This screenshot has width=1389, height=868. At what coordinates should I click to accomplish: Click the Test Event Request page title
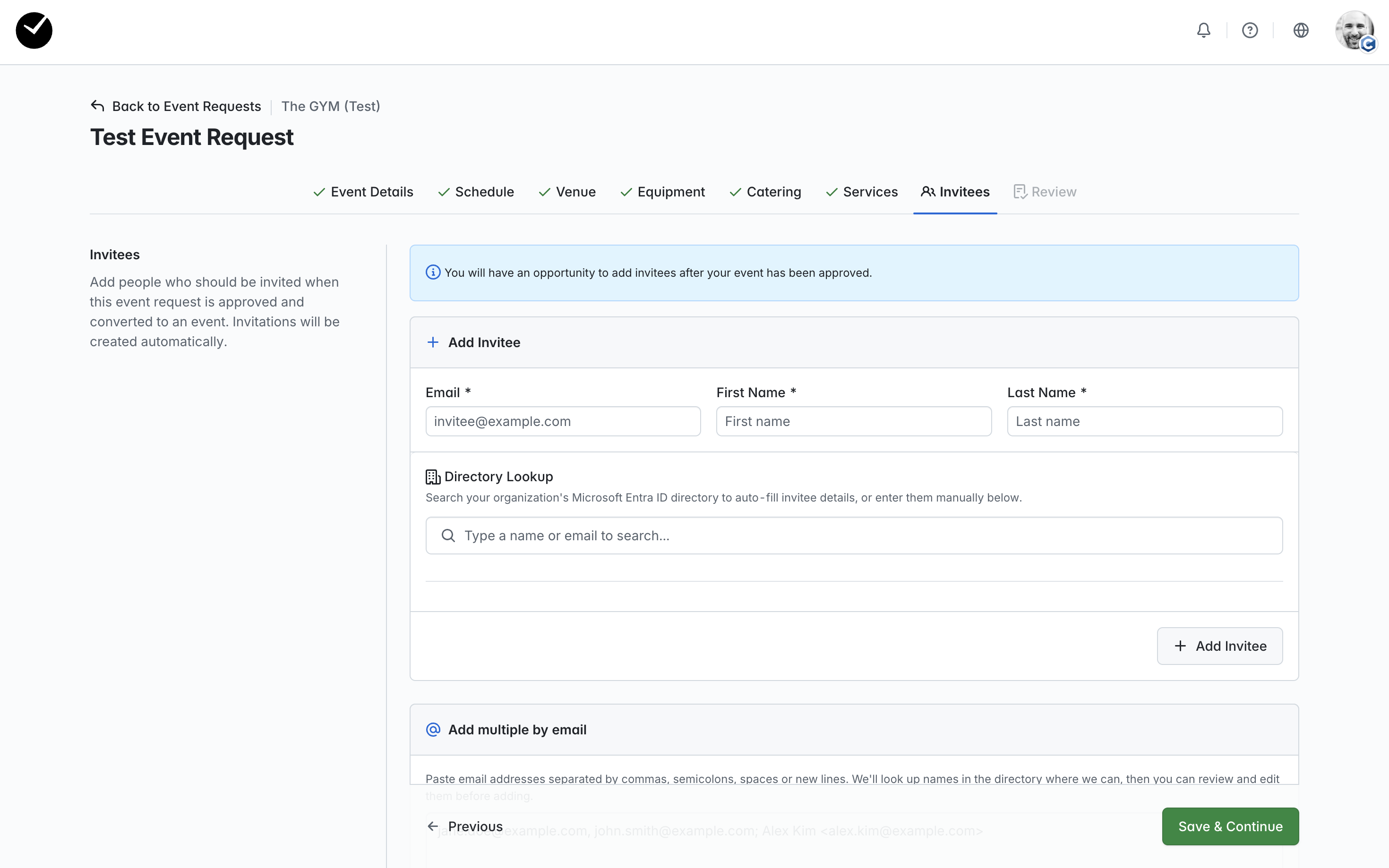[192, 138]
